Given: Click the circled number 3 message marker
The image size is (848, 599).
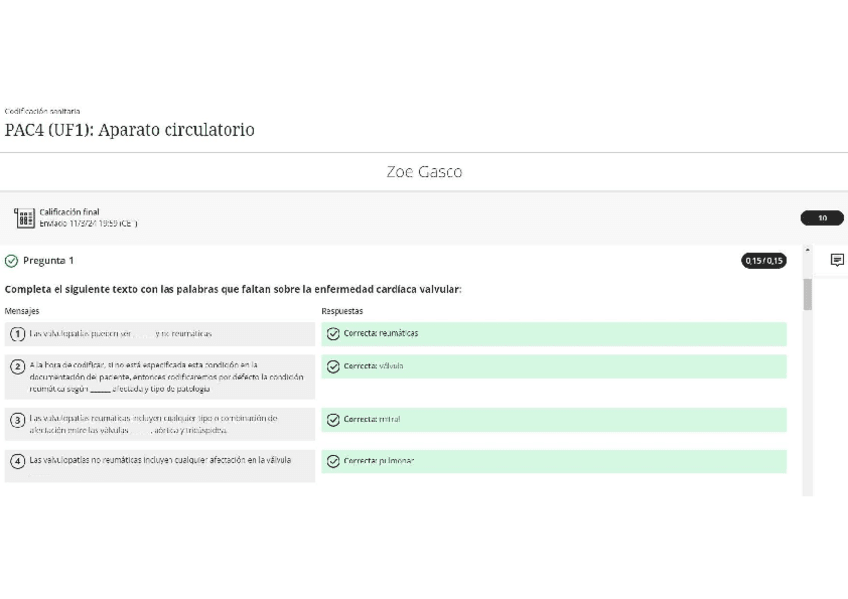Looking at the screenshot, I should click(x=18, y=421).
